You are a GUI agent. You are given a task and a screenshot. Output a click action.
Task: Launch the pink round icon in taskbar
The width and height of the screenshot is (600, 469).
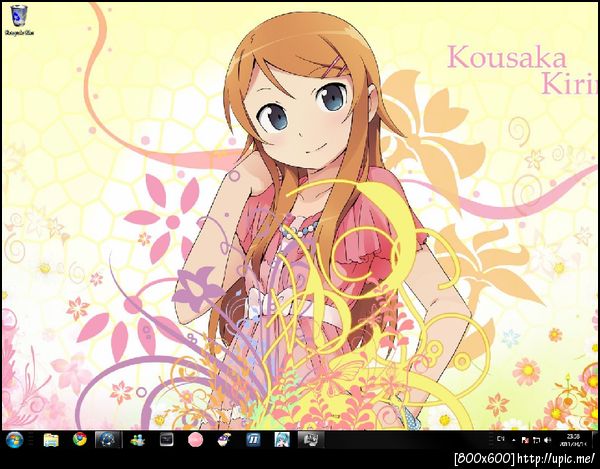[196, 440]
